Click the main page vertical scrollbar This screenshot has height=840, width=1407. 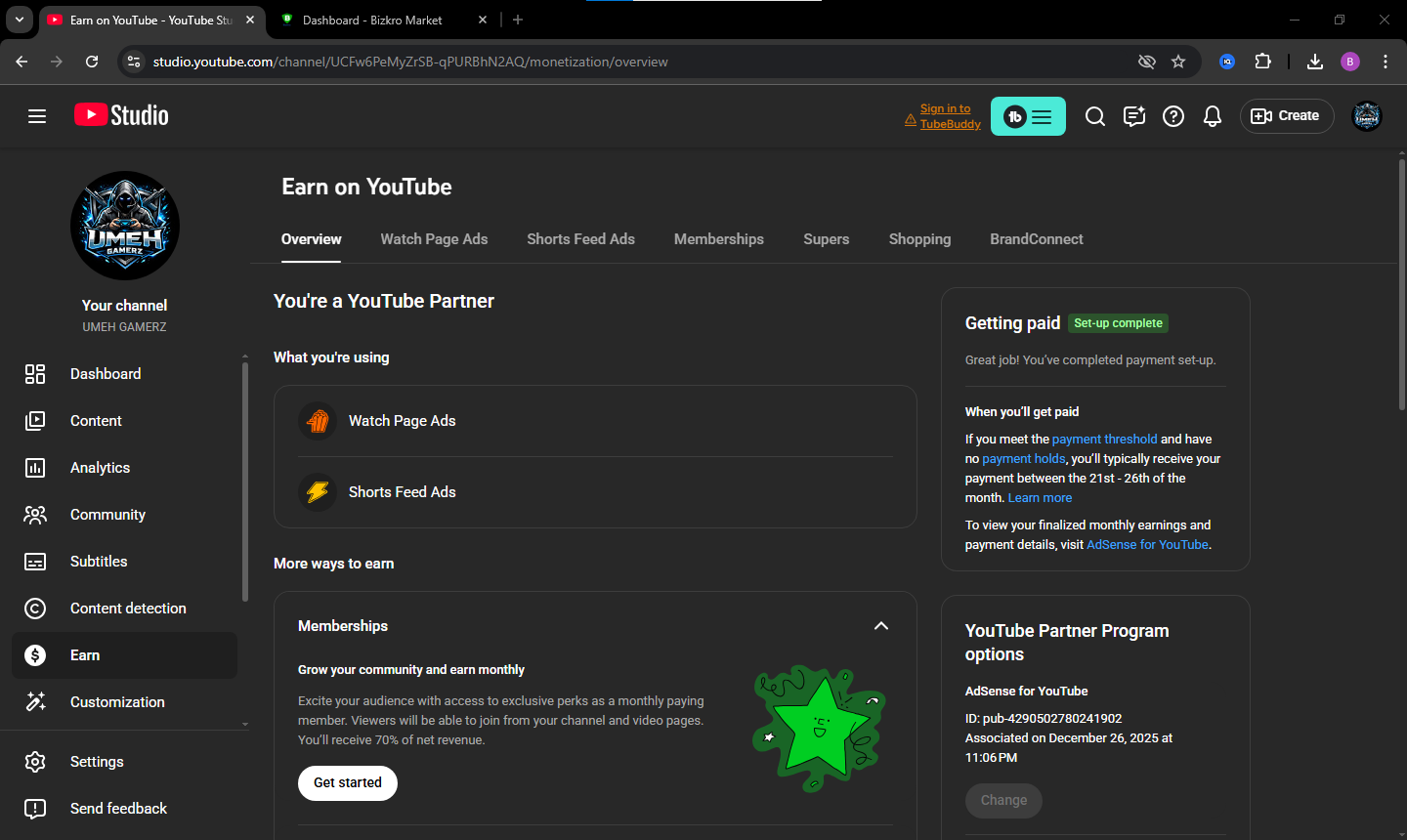(x=1401, y=283)
